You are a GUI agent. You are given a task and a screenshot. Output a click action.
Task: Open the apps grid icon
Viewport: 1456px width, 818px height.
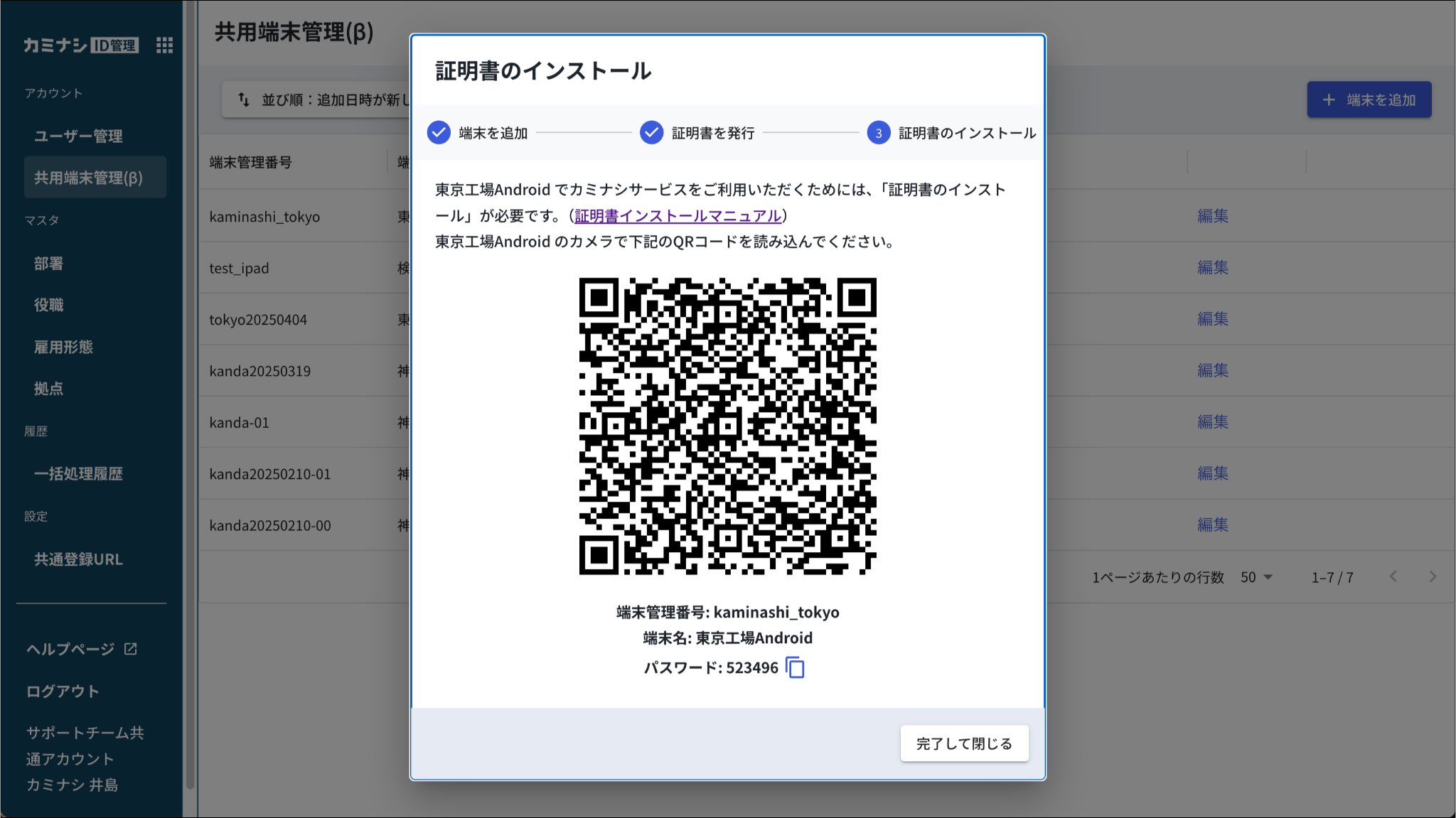(164, 45)
